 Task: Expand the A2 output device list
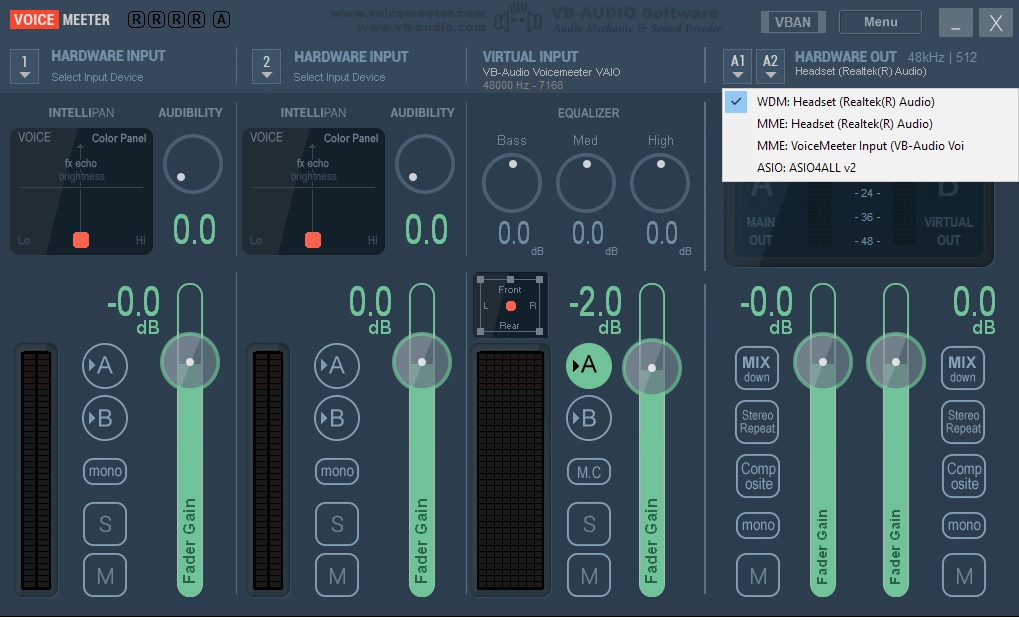770,66
